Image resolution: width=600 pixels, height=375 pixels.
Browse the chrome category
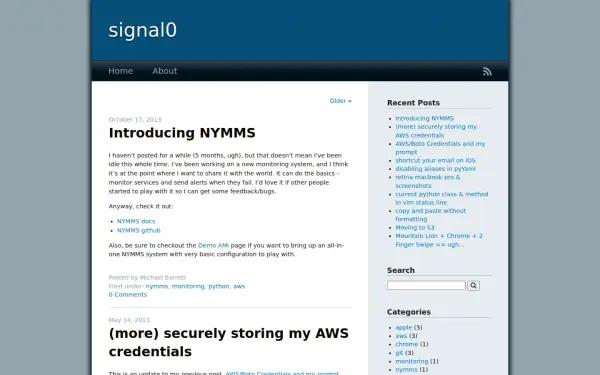pos(407,344)
